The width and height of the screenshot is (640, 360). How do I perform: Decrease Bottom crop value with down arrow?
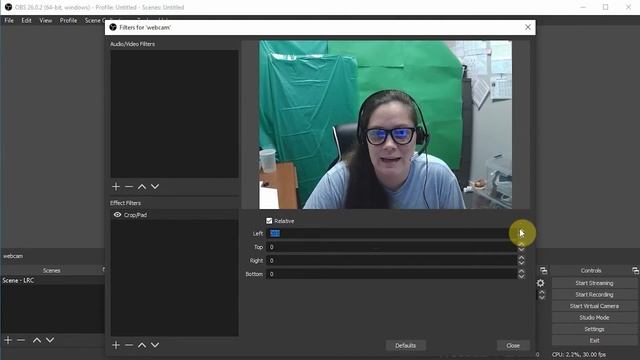click(521, 277)
